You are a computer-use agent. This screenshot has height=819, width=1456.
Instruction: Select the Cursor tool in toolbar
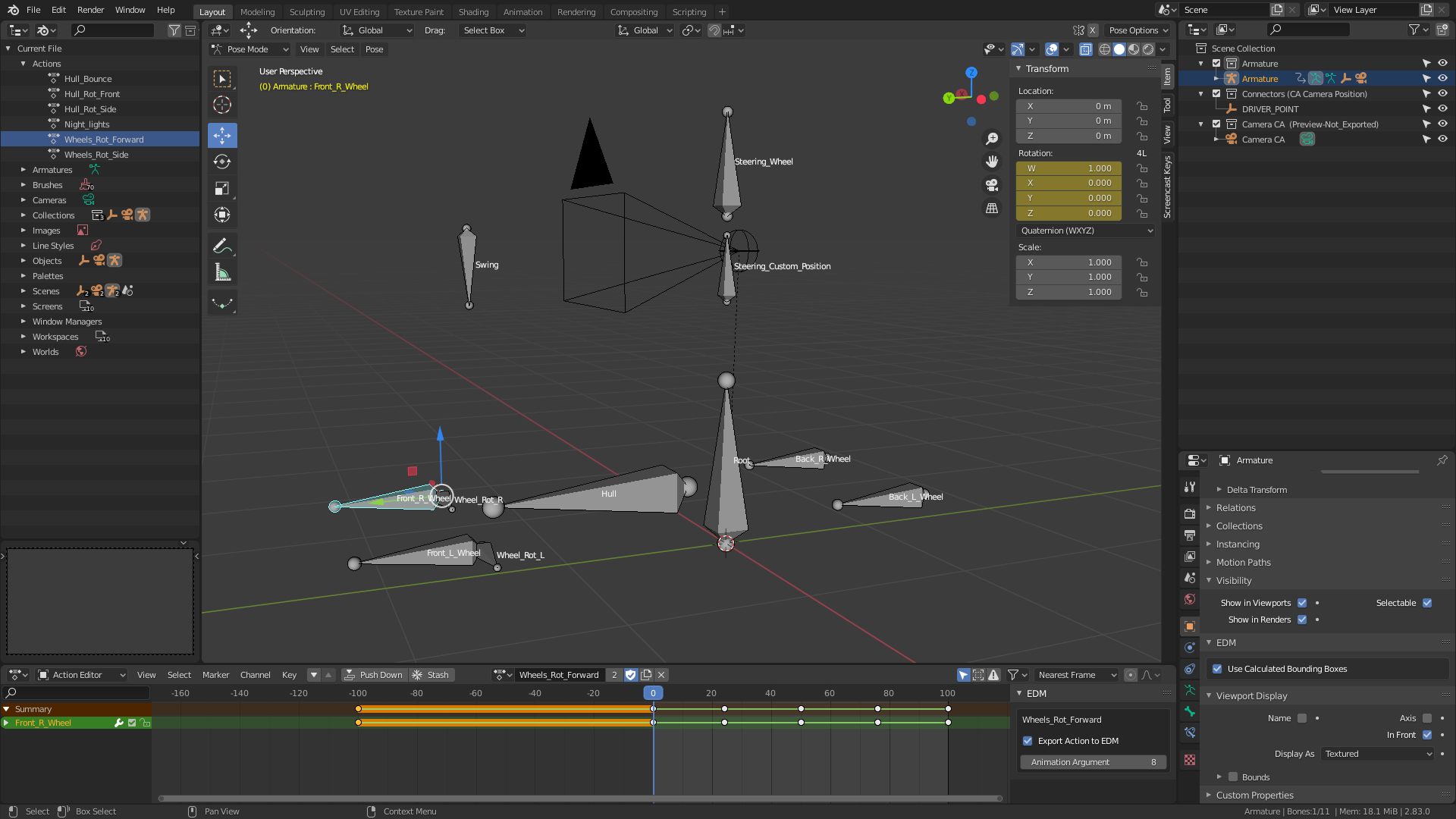pyautogui.click(x=222, y=105)
